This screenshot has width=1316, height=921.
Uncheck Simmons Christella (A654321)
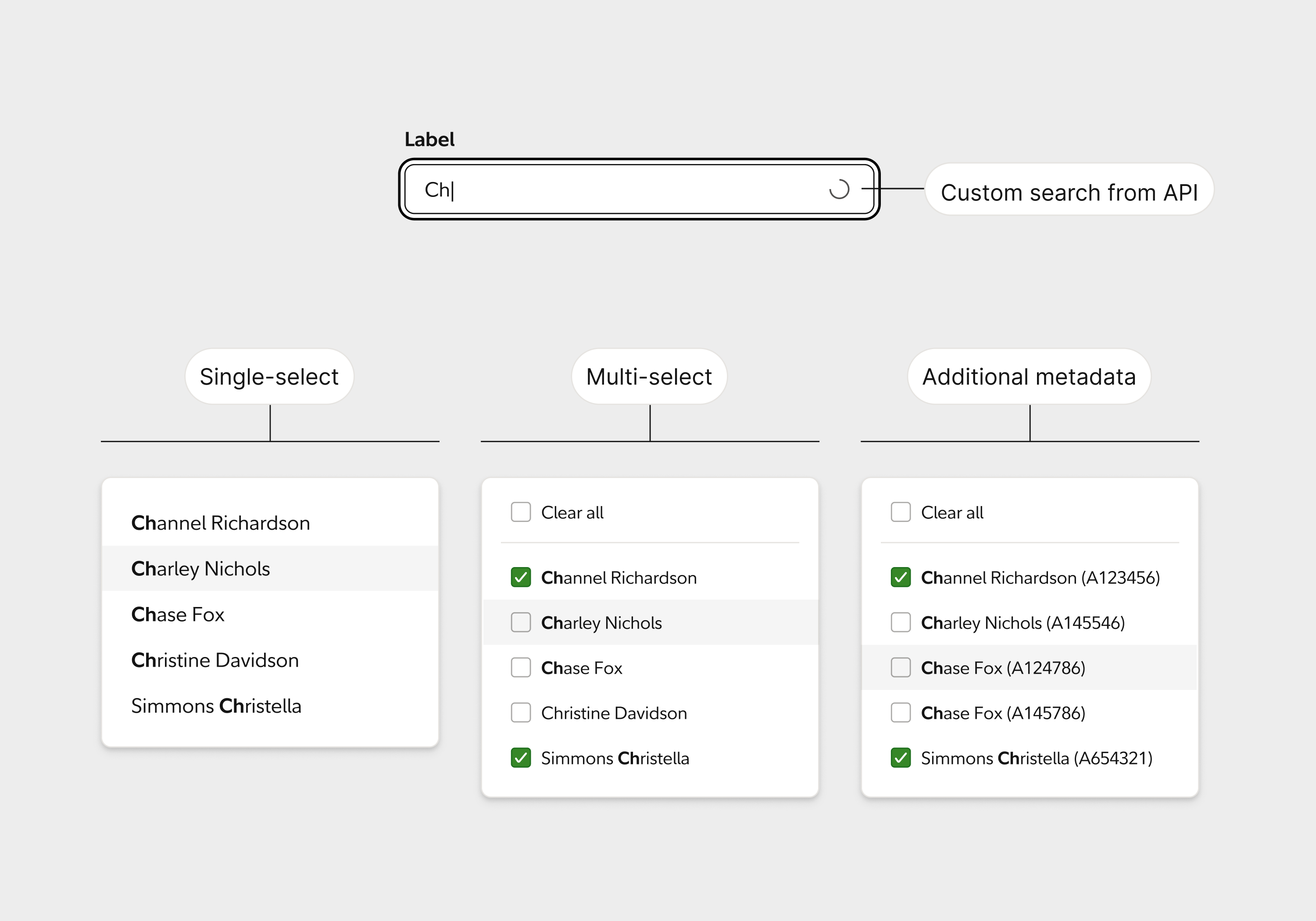901,758
